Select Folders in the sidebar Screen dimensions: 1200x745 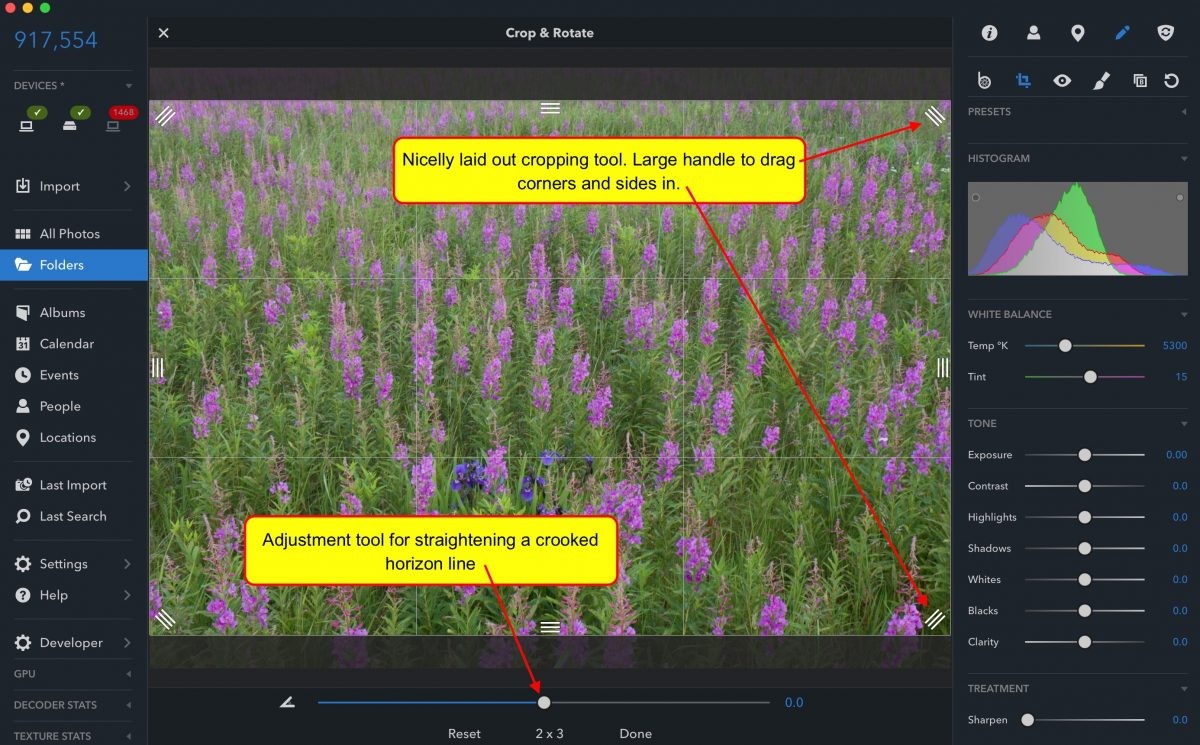[x=74, y=265]
